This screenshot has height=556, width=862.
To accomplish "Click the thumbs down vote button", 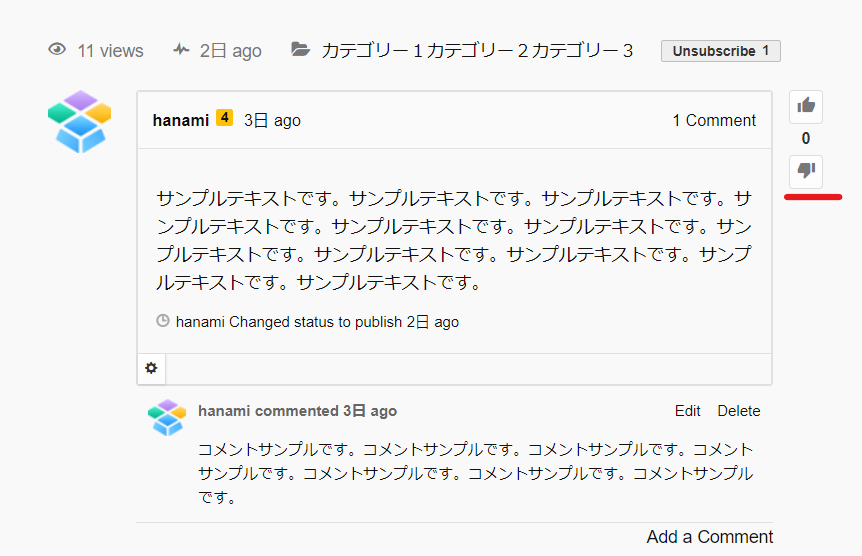I will pyautogui.click(x=806, y=172).
